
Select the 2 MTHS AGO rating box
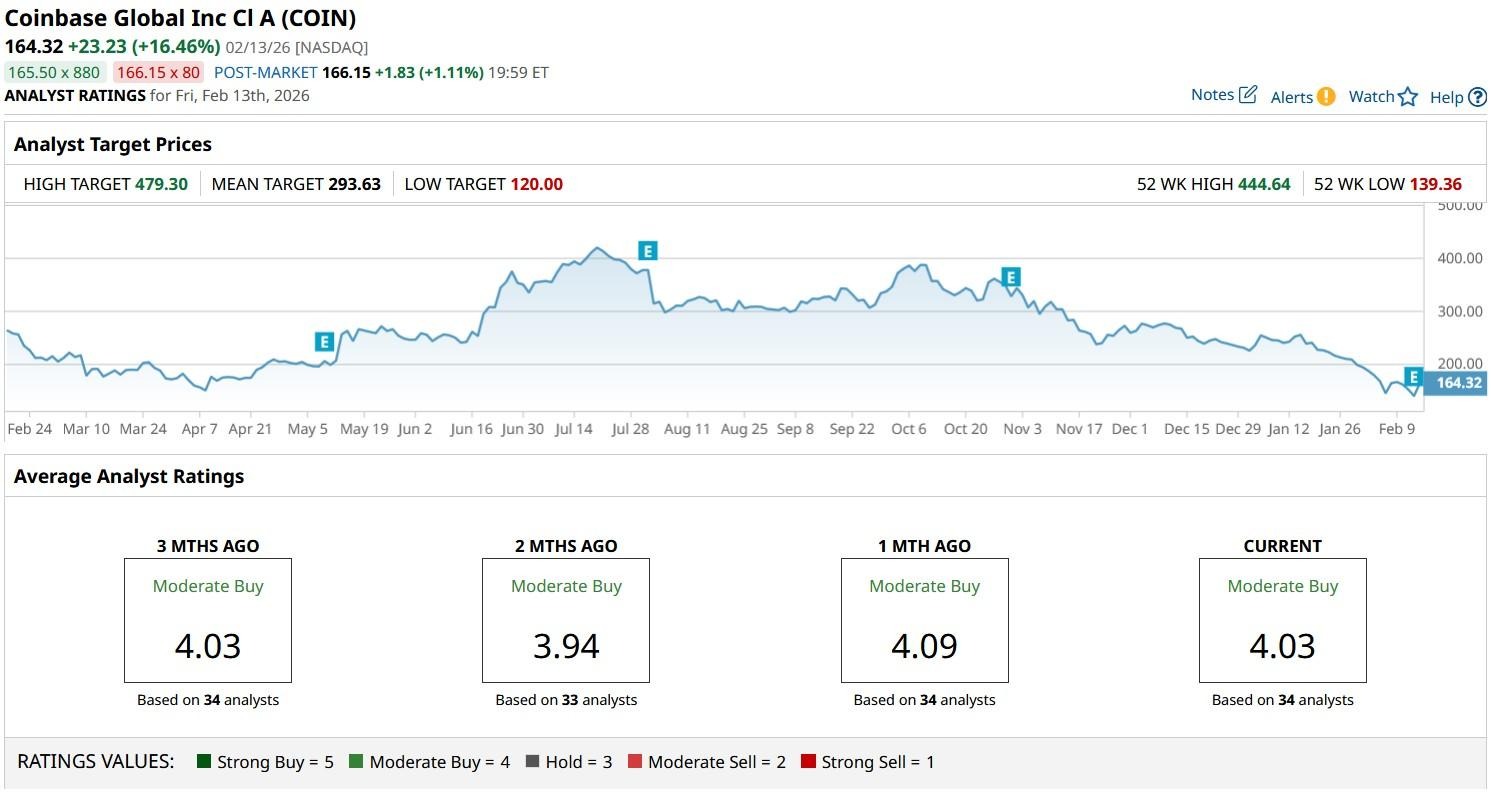click(x=566, y=620)
